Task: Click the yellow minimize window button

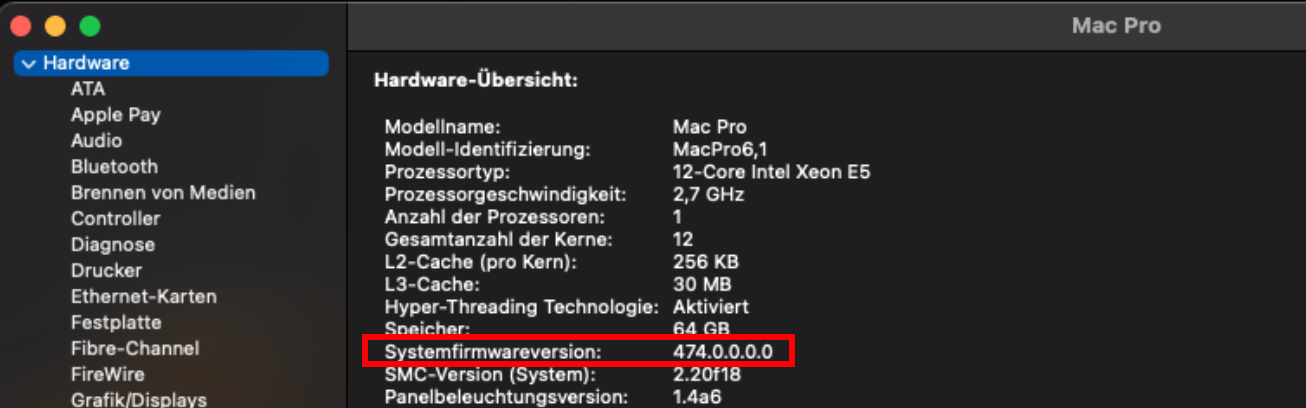Action: tap(56, 26)
